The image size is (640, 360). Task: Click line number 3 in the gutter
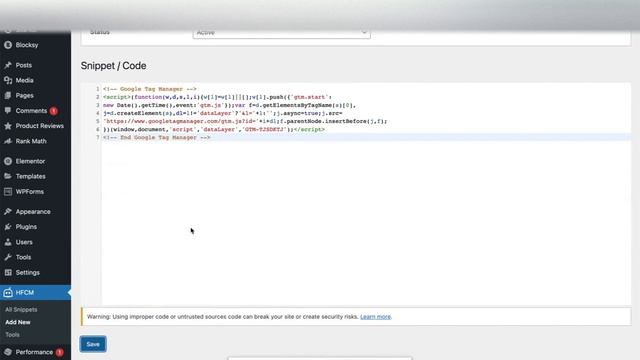pyautogui.click(x=98, y=105)
